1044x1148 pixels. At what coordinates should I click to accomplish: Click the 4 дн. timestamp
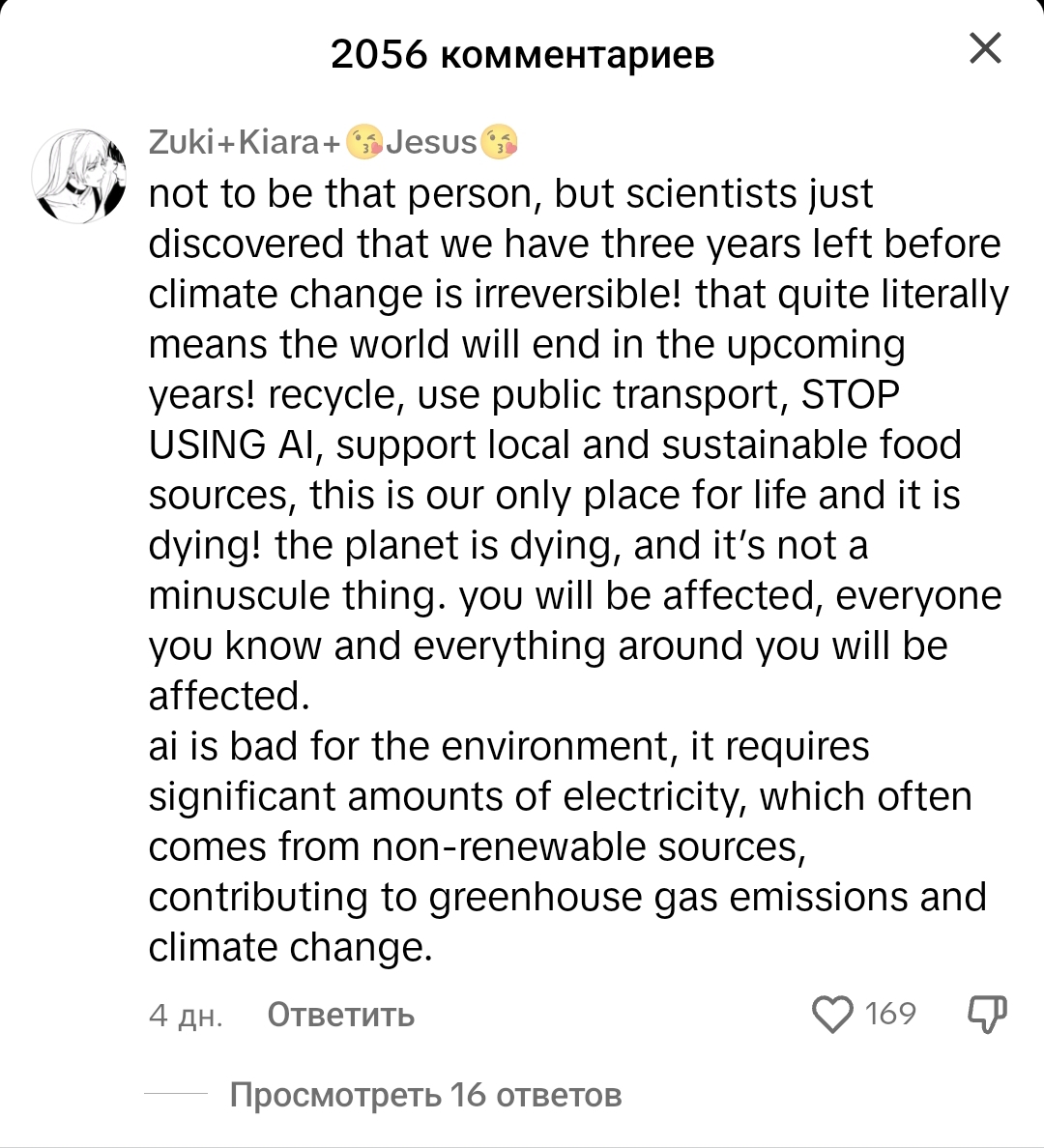[x=186, y=1016]
